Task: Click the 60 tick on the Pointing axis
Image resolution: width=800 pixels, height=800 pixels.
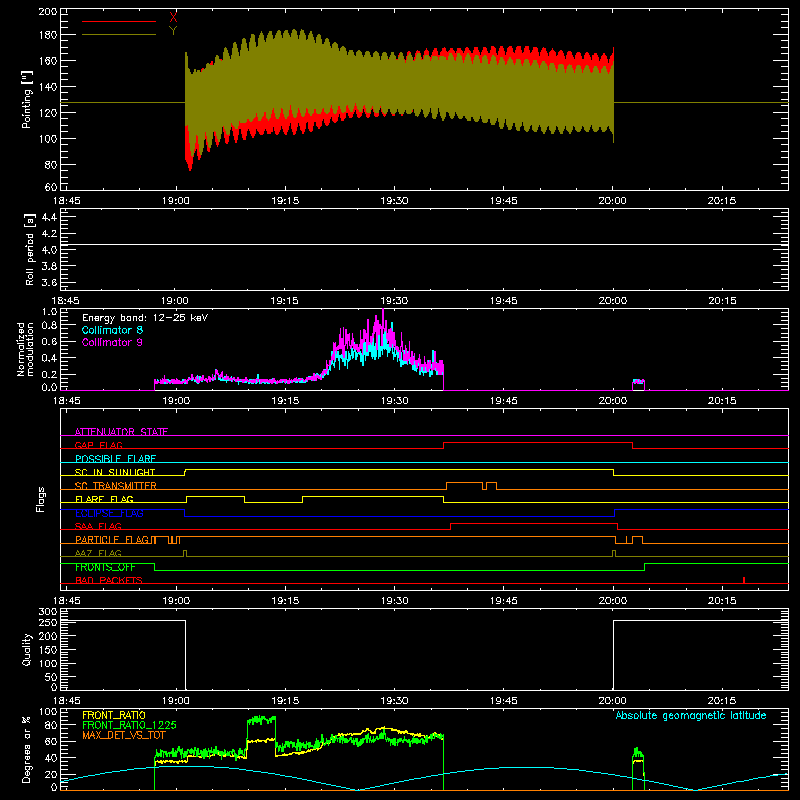Action: coord(51,187)
